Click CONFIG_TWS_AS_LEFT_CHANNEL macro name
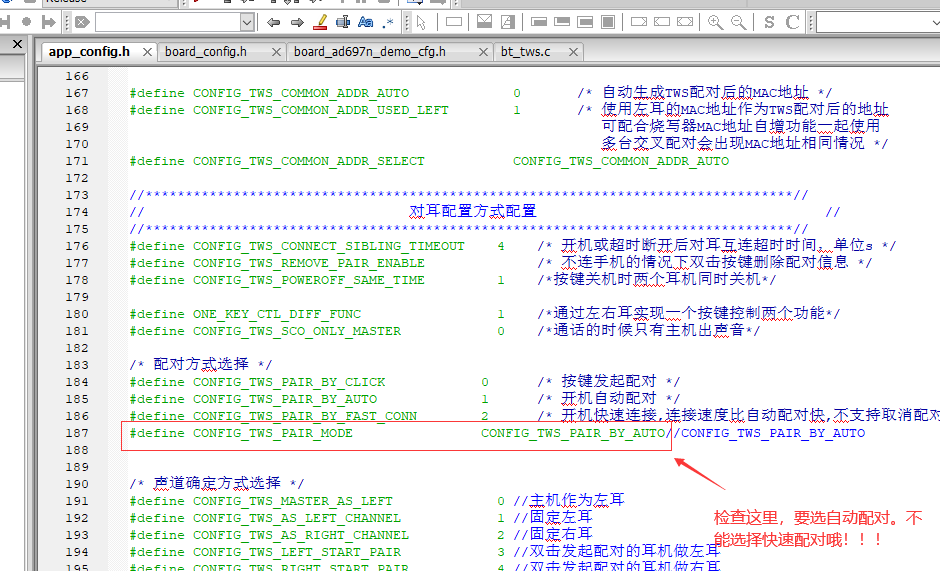940x571 pixels. point(297,518)
